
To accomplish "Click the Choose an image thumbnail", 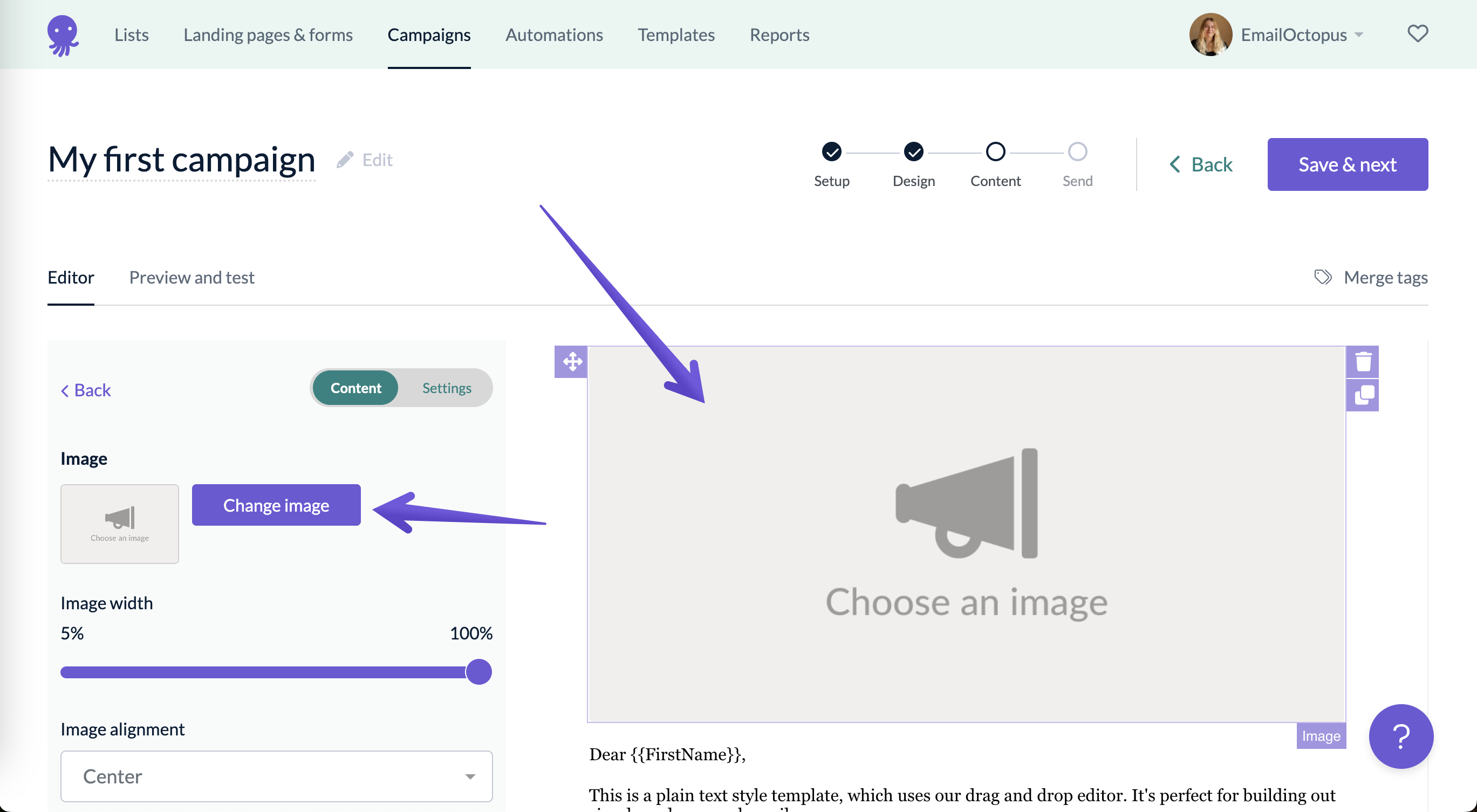I will (119, 524).
